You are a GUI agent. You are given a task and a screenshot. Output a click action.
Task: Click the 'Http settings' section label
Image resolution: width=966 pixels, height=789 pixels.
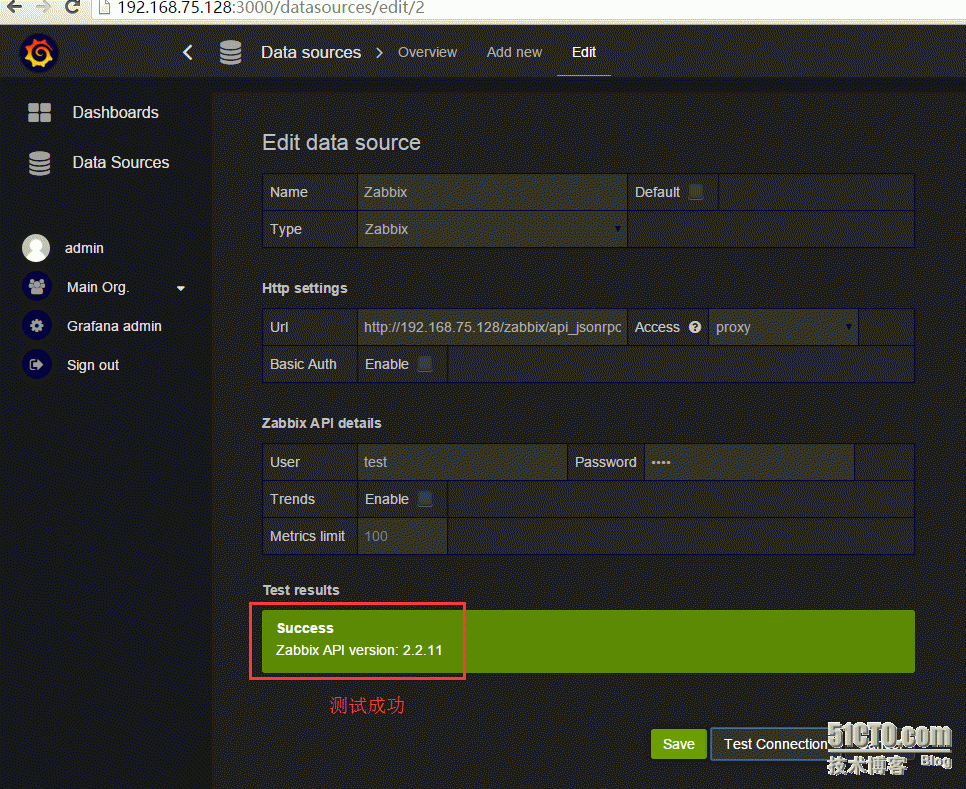click(304, 288)
